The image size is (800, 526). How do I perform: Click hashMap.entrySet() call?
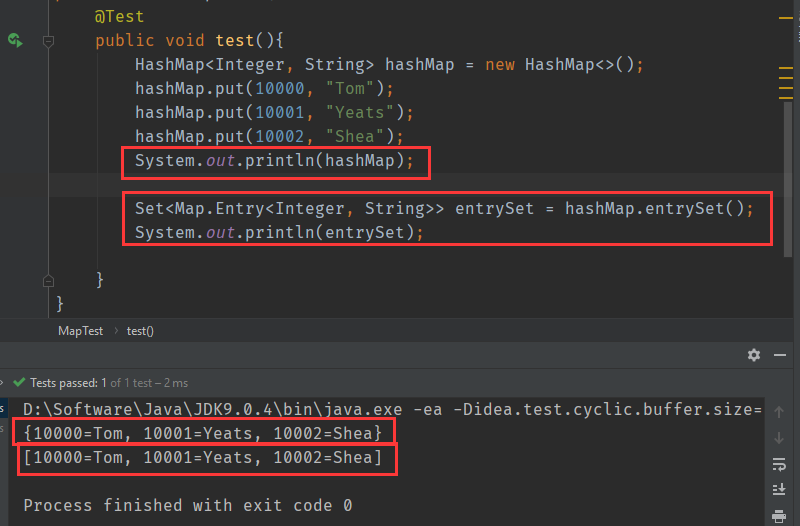[x=655, y=209]
